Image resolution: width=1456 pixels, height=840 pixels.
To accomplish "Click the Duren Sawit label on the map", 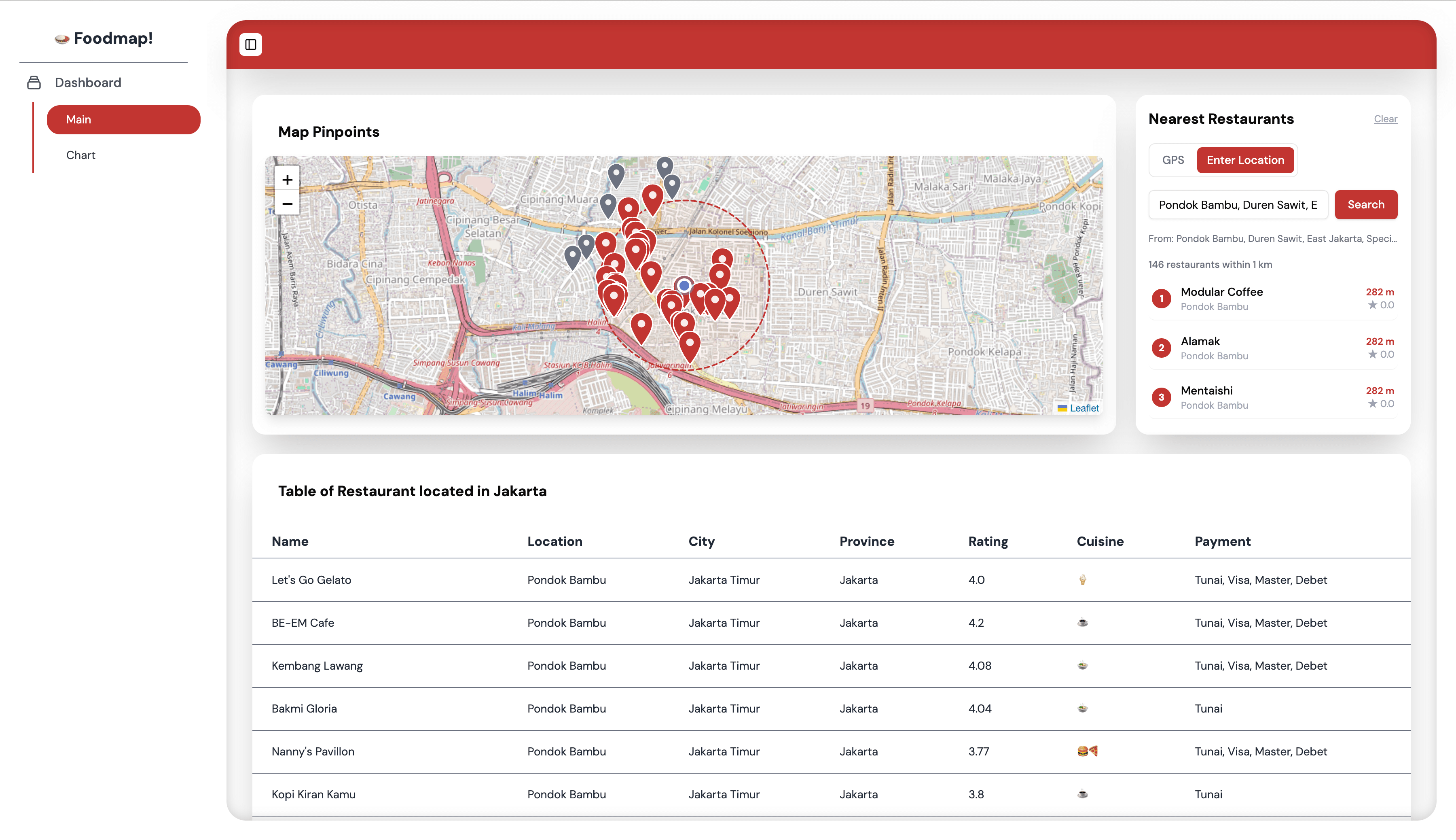I will [x=827, y=292].
